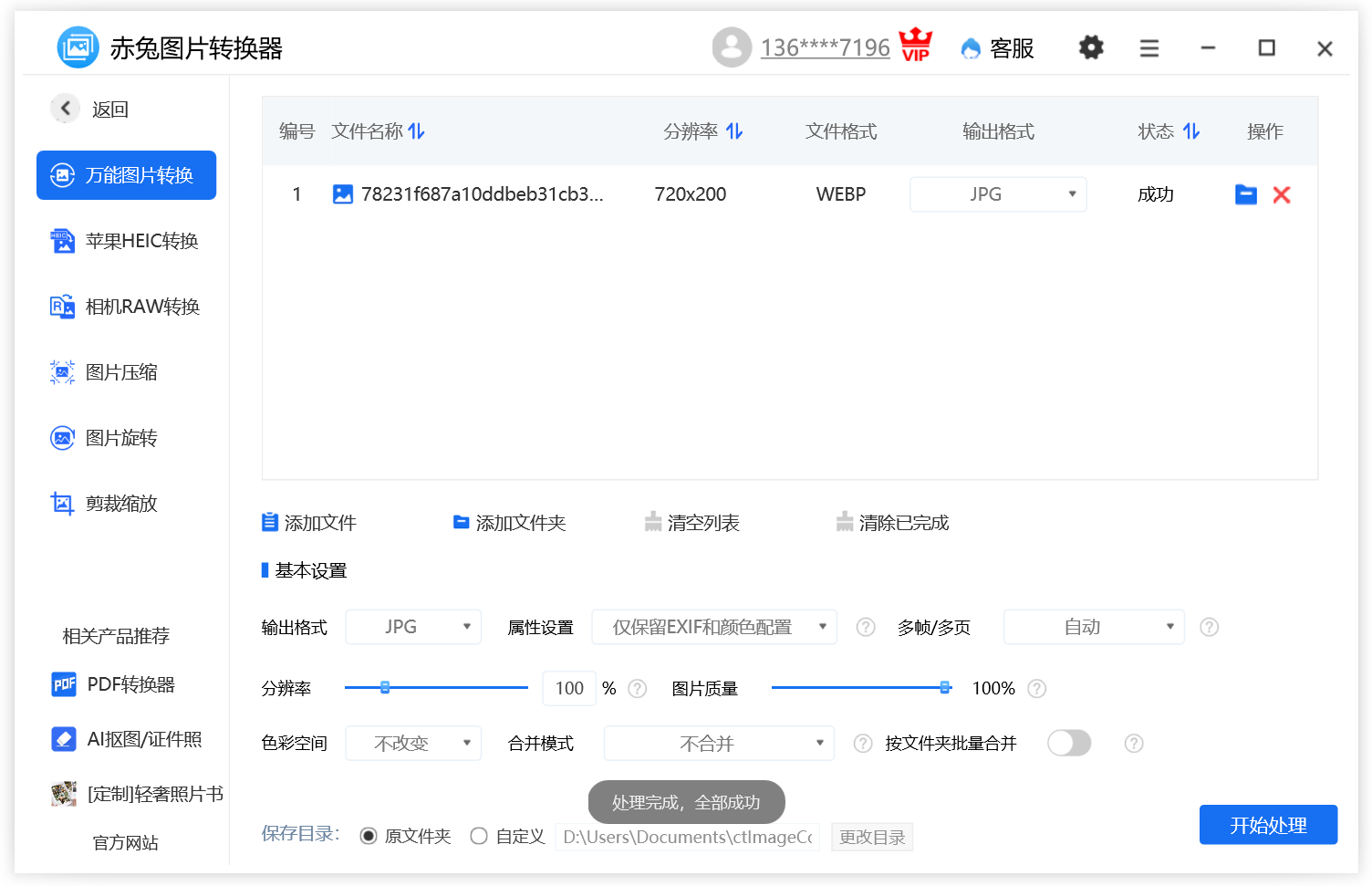Show help for 合并模式
This screenshot has height=886, width=1372.
click(x=863, y=744)
